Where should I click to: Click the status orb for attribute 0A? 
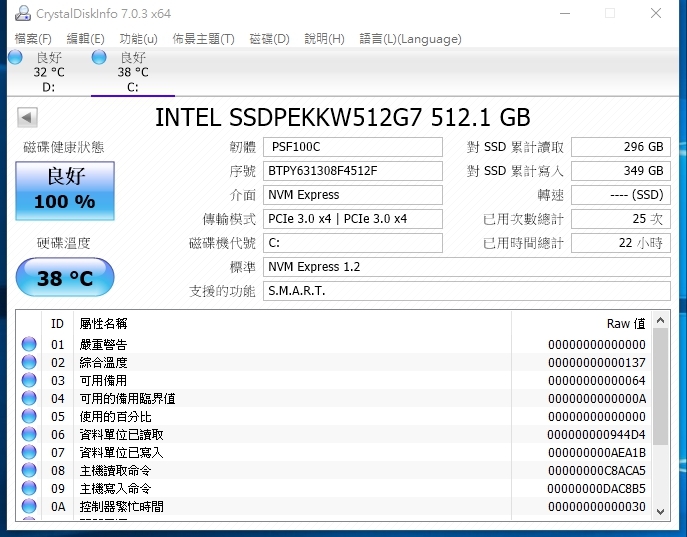[x=29, y=506]
